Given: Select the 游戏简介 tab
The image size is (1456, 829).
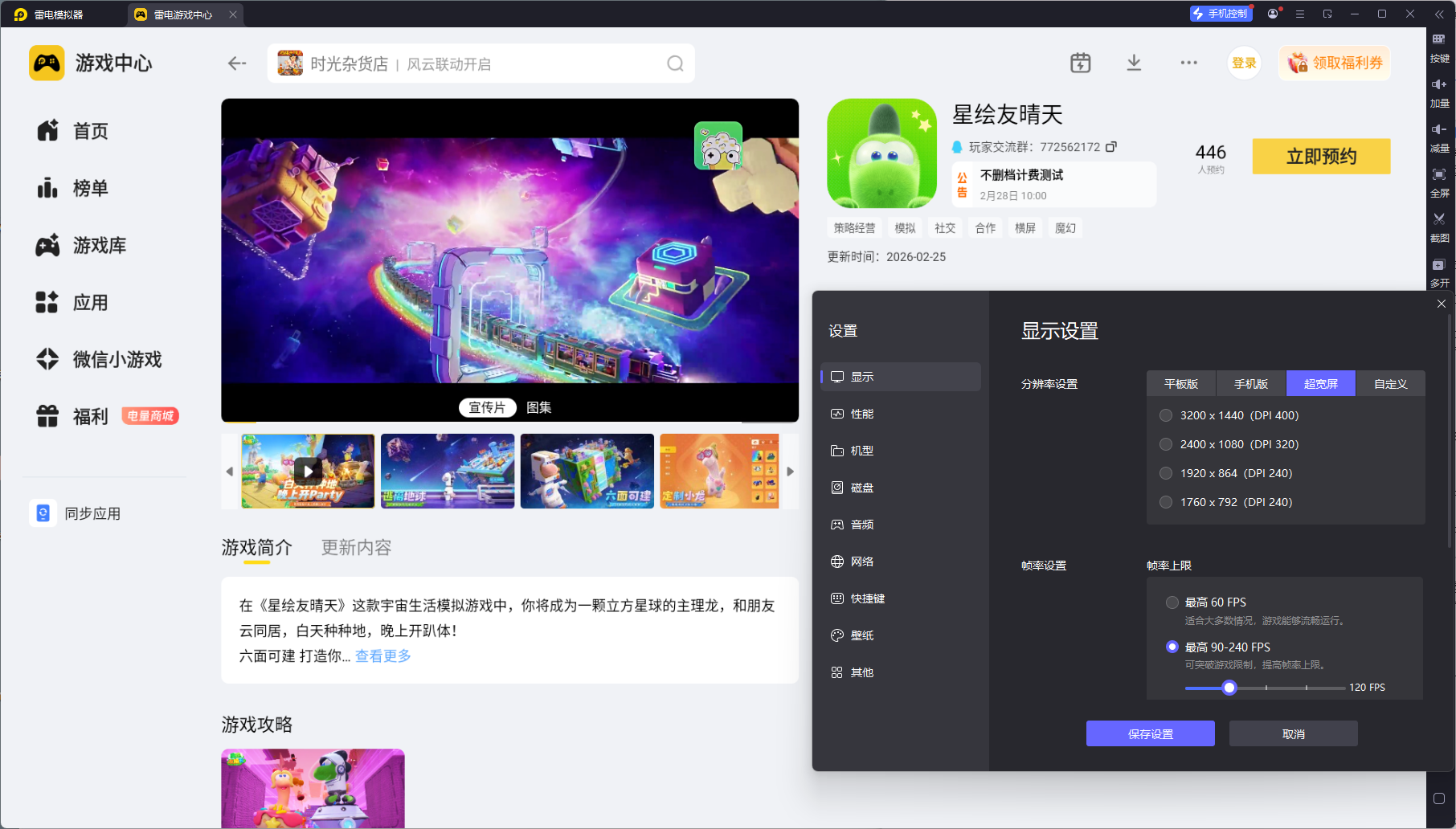Looking at the screenshot, I should tap(257, 547).
